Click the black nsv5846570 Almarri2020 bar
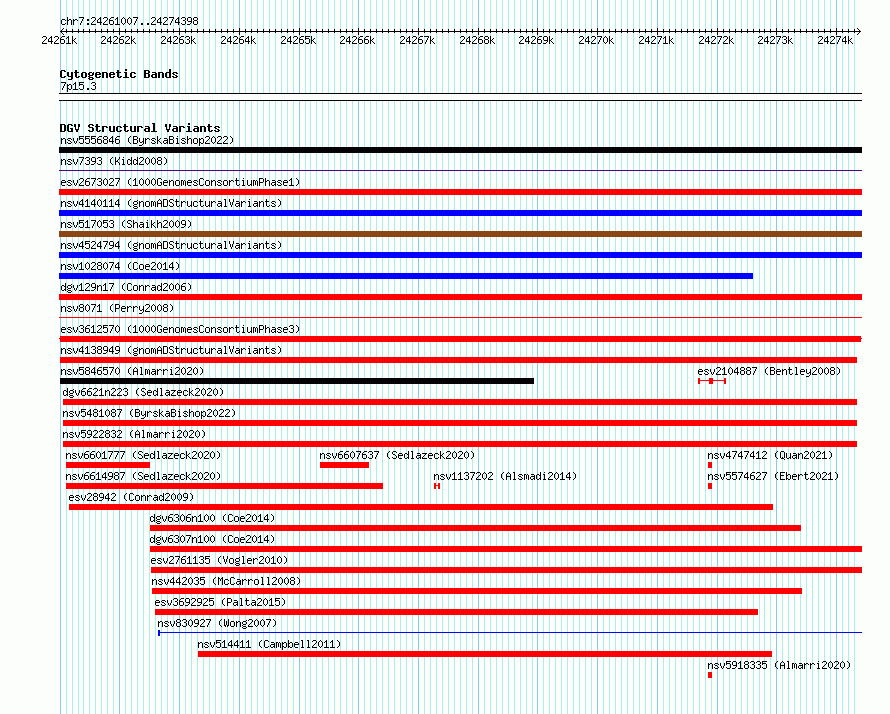The image size is (890, 714). point(296,381)
